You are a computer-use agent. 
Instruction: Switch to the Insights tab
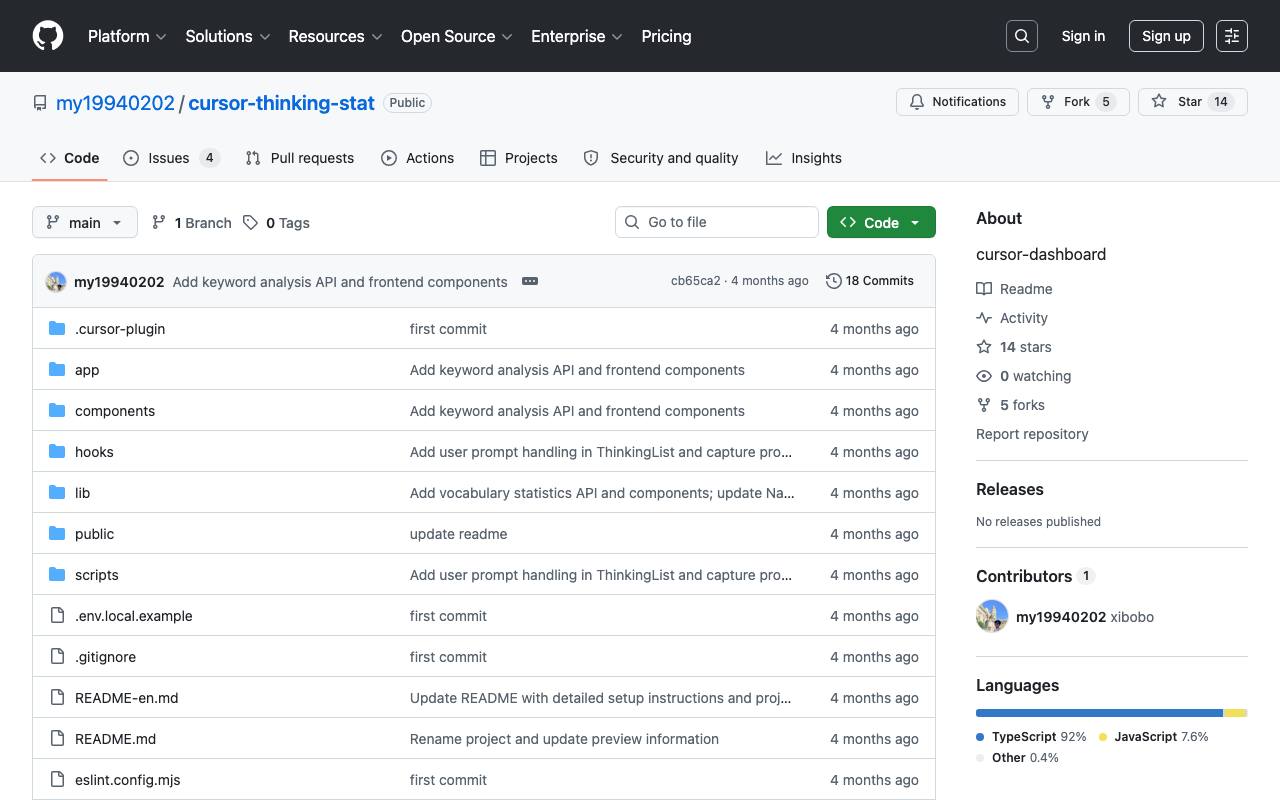804,158
